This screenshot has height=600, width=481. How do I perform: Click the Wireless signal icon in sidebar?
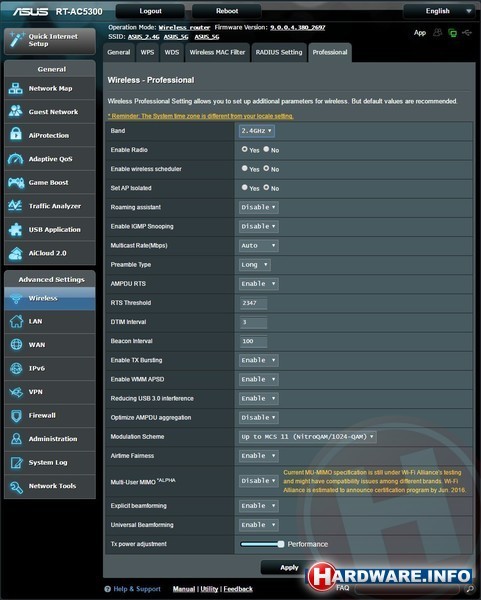click(x=16, y=298)
